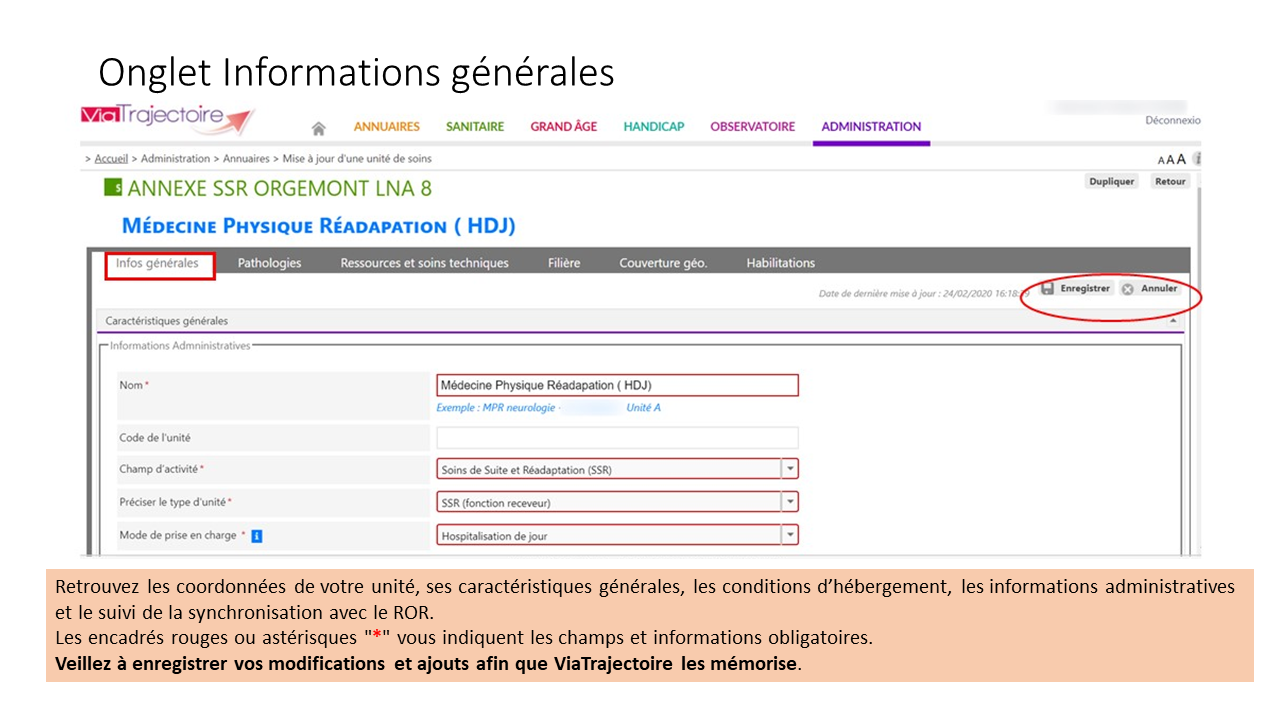Click the ViaTrajectoire logo

pos(167,118)
